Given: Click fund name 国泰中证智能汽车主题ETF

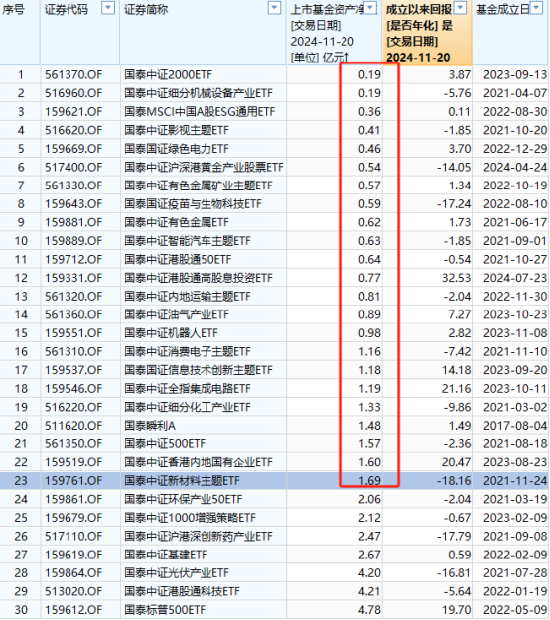Looking at the screenshot, I should (x=187, y=241).
